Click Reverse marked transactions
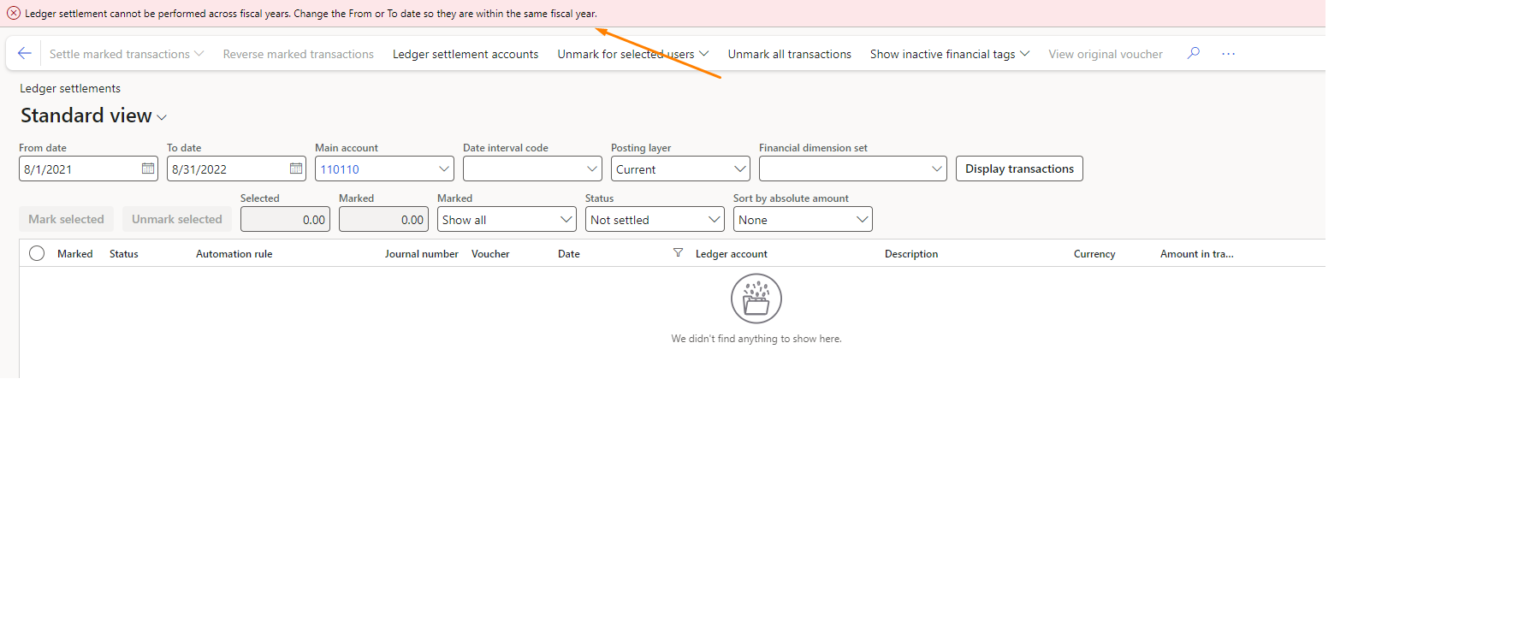The width and height of the screenshot is (1536, 621). tap(298, 54)
